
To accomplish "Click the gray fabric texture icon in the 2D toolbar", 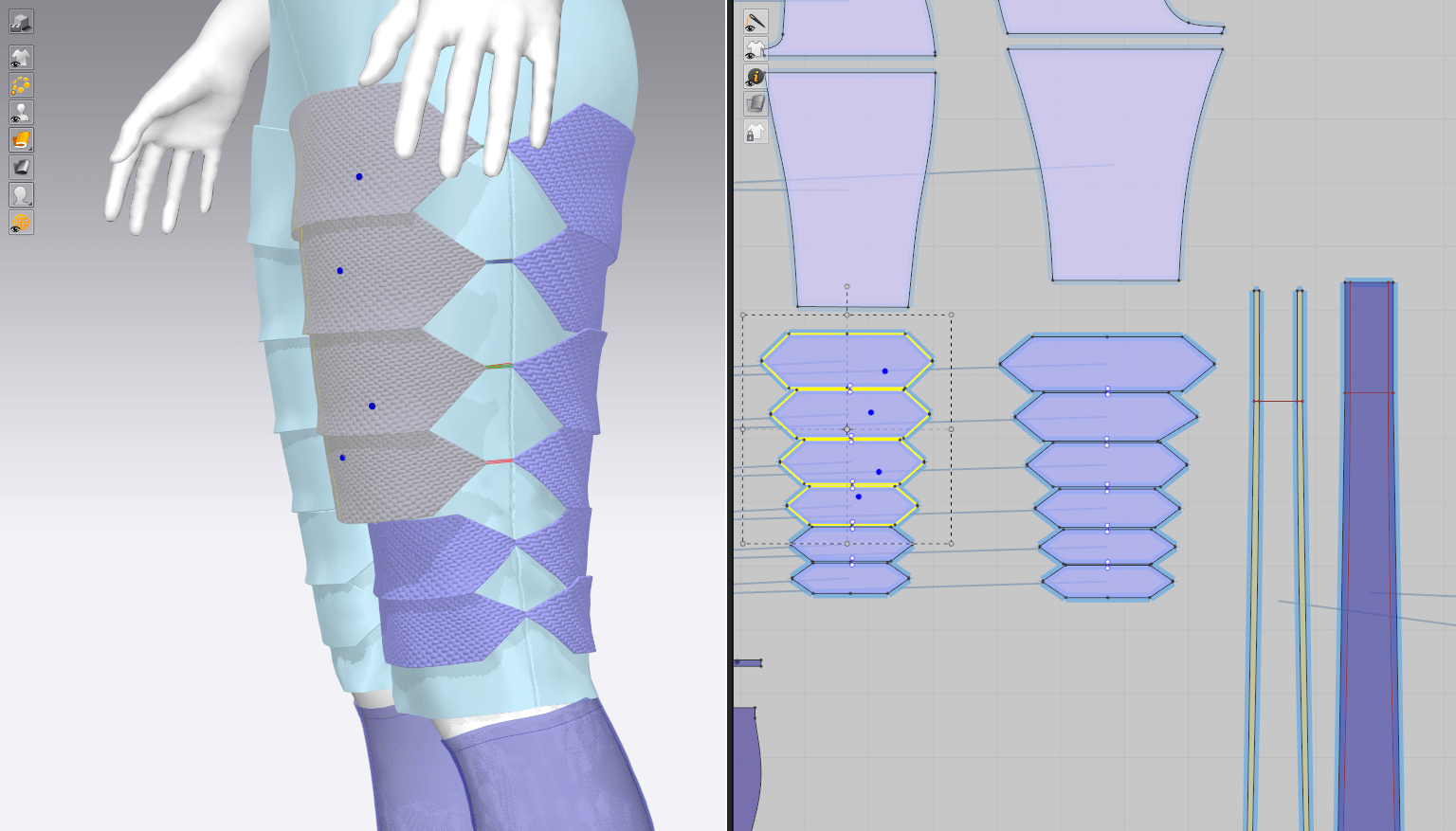I will [x=755, y=104].
